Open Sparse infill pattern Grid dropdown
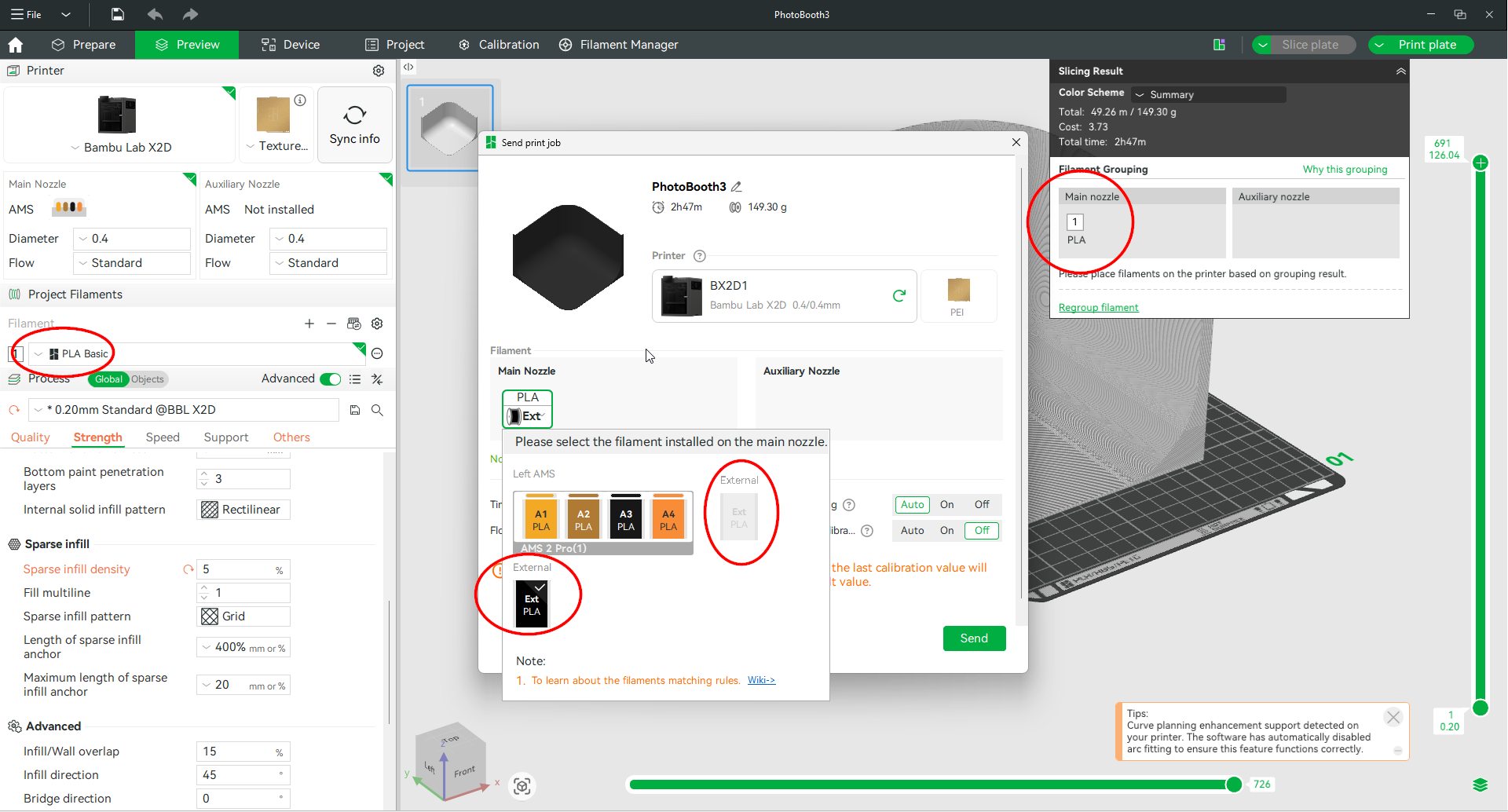 (243, 616)
